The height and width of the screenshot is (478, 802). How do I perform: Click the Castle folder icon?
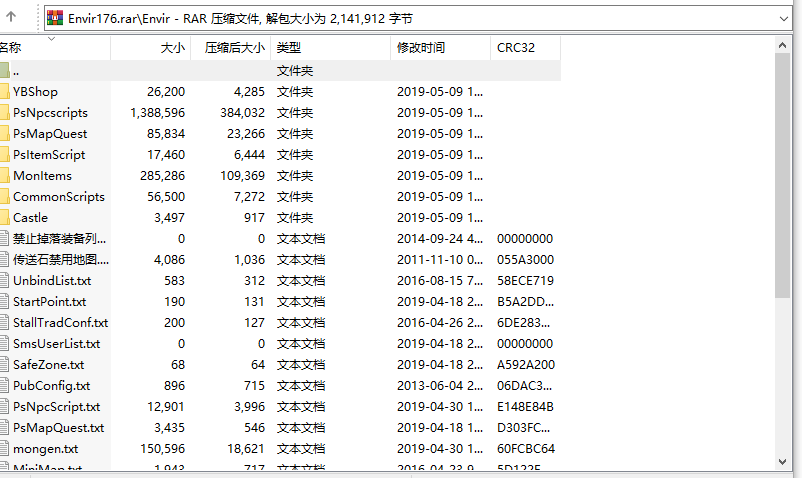pyautogui.click(x=4, y=218)
